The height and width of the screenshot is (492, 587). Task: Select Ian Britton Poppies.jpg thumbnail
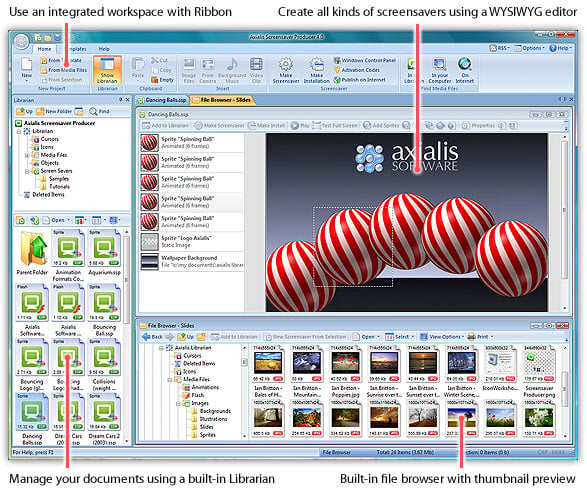(345, 371)
